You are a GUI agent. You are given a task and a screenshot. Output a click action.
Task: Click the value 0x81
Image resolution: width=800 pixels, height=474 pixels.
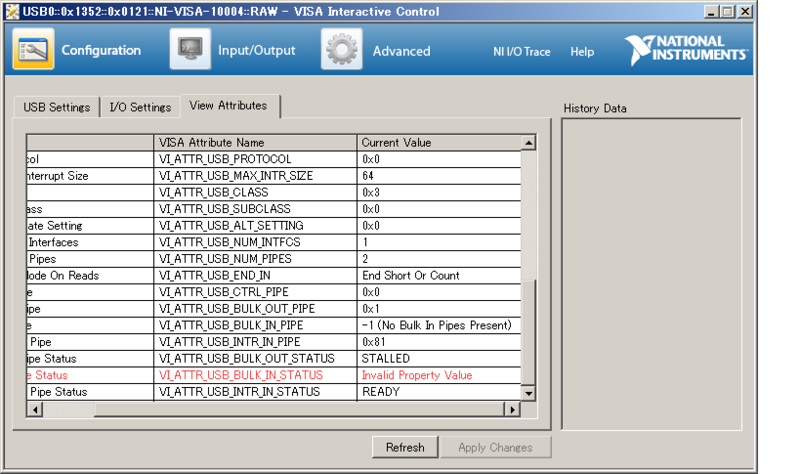click(374, 342)
